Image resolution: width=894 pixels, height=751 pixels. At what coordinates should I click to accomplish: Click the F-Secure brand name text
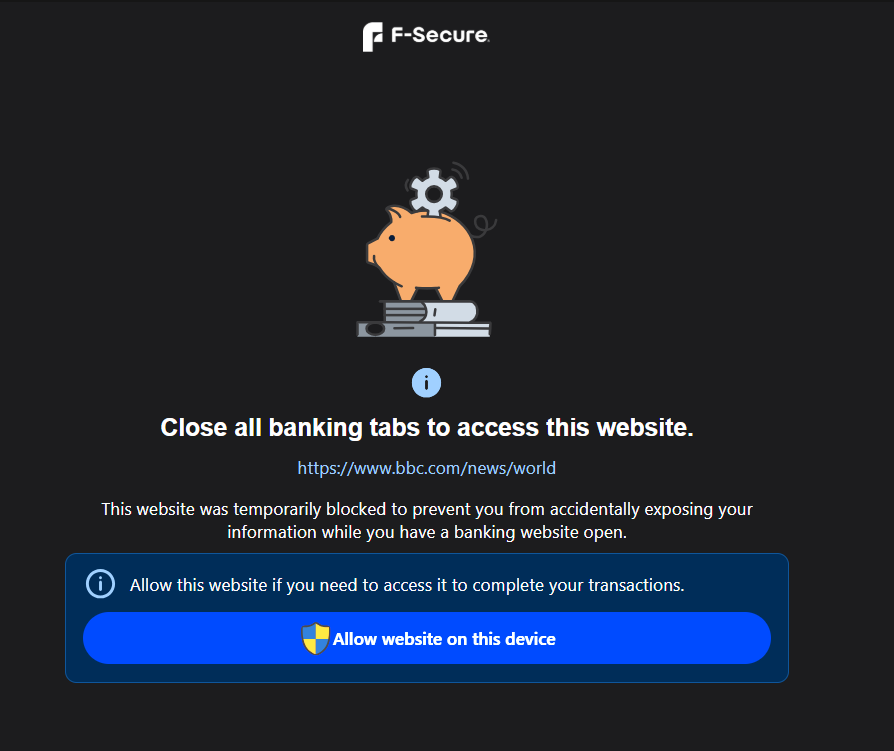pyautogui.click(x=440, y=35)
